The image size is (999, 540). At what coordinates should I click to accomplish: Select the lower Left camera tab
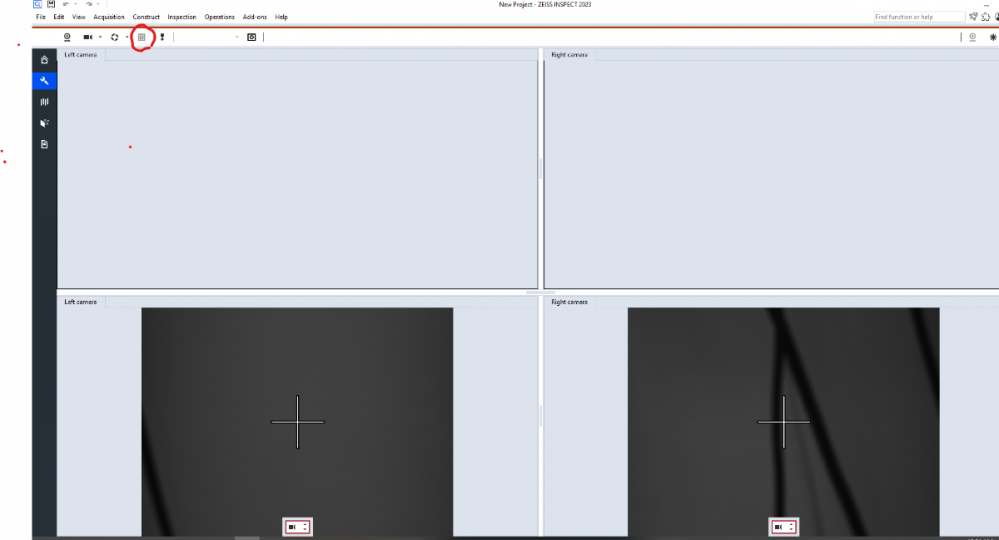pos(81,302)
